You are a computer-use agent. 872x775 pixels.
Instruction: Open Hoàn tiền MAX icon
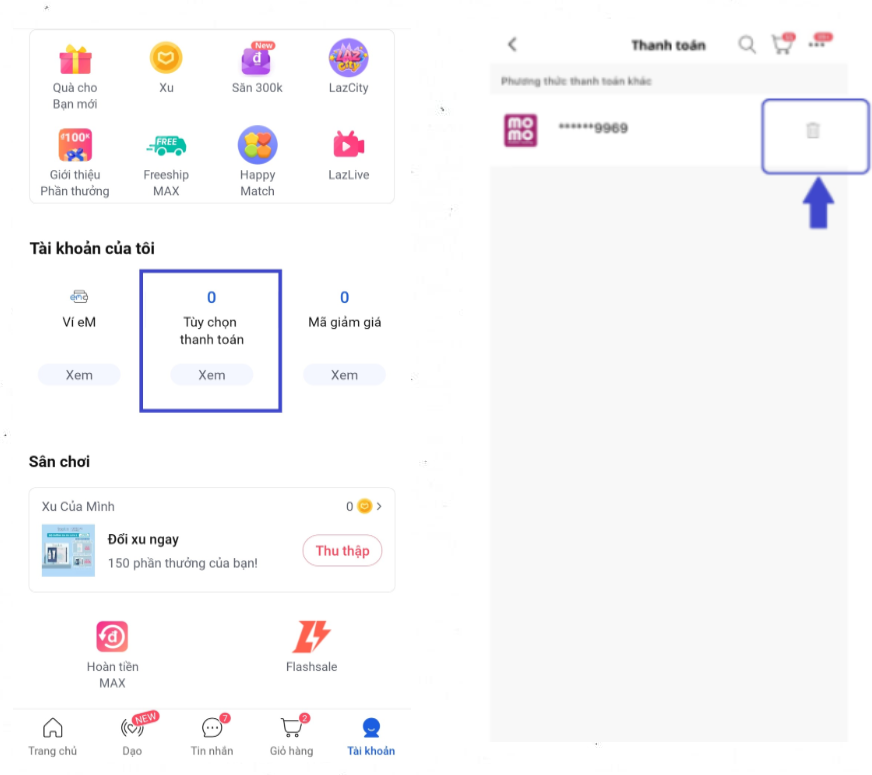tap(112, 636)
